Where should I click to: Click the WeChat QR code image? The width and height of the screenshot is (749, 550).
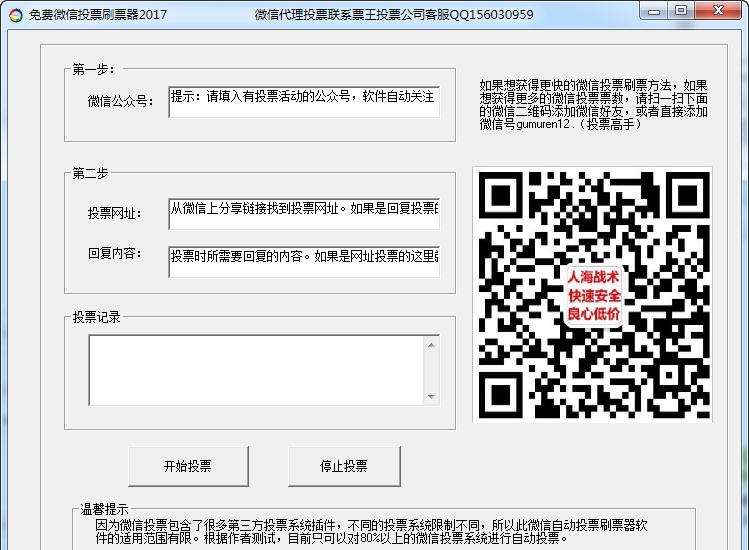592,295
